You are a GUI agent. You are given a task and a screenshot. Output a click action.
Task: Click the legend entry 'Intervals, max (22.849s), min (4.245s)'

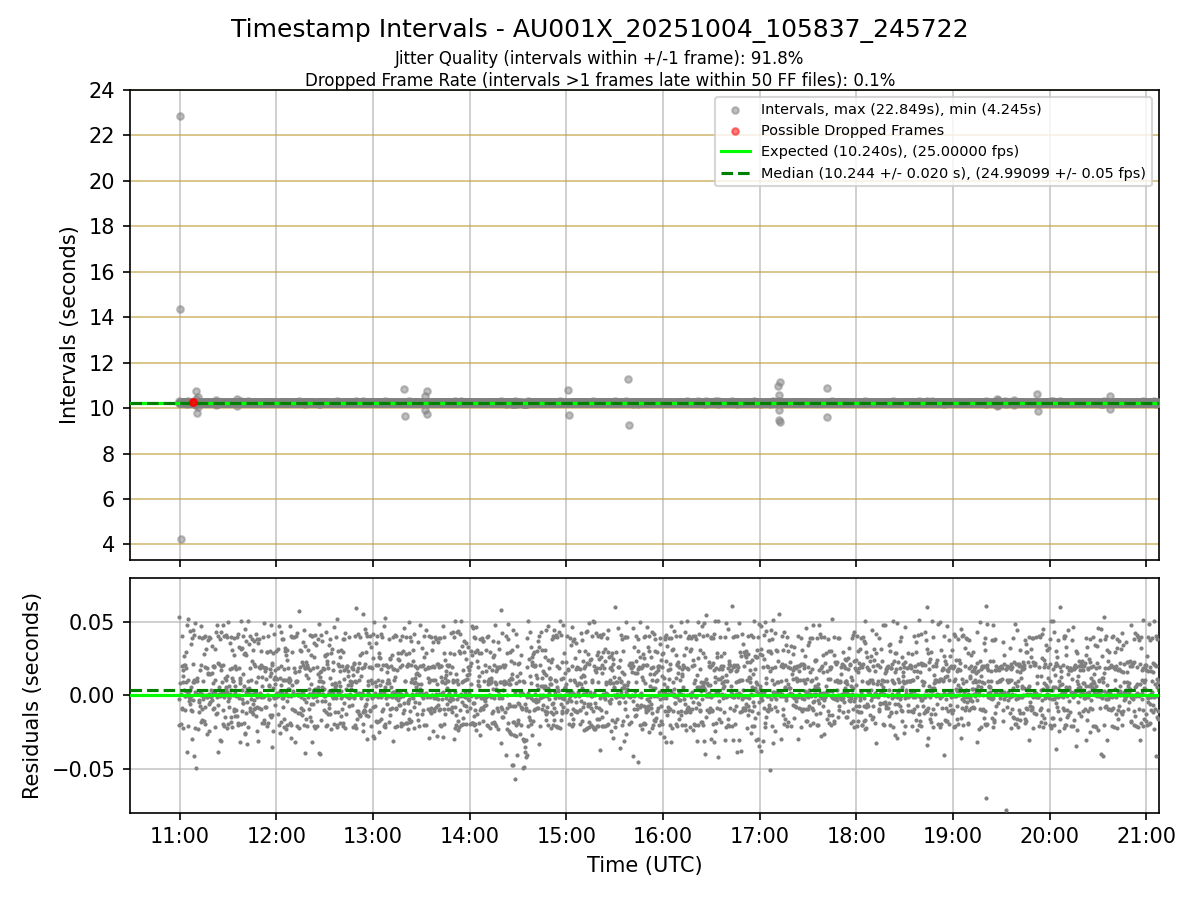(x=901, y=109)
